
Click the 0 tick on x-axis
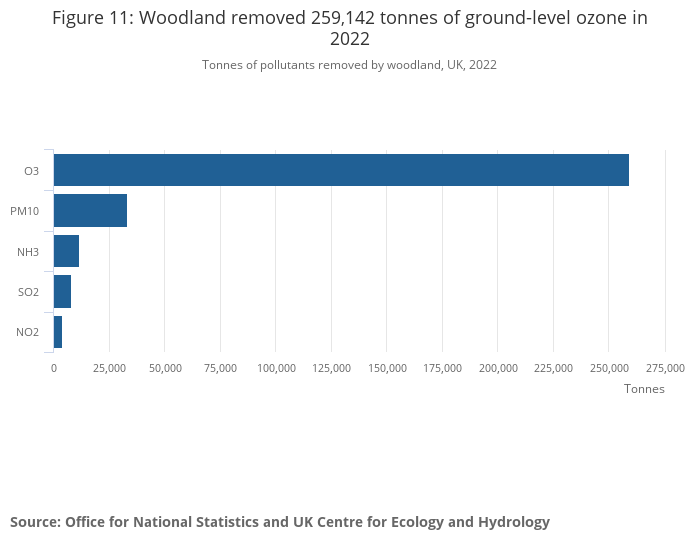point(54,368)
